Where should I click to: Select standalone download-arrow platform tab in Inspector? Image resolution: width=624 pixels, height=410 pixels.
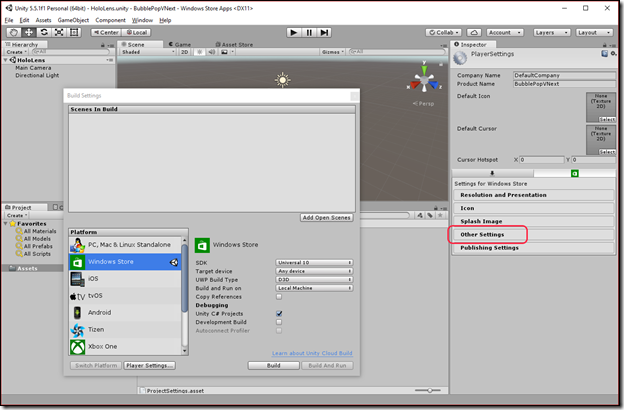pos(492,173)
